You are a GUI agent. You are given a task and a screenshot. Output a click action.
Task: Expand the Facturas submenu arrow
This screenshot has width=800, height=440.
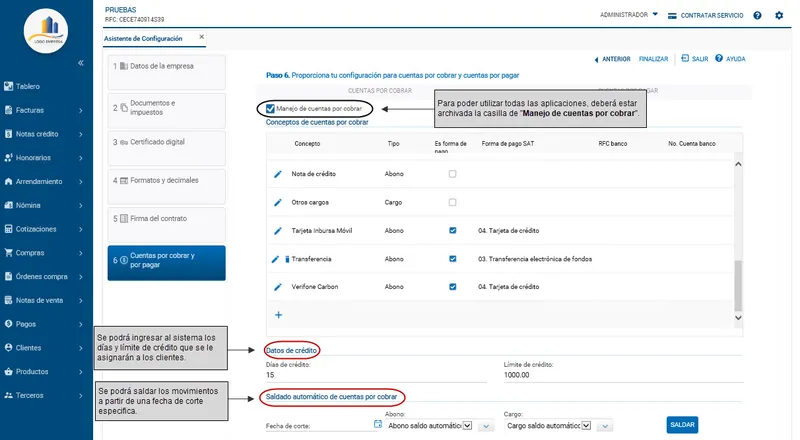coord(81,110)
